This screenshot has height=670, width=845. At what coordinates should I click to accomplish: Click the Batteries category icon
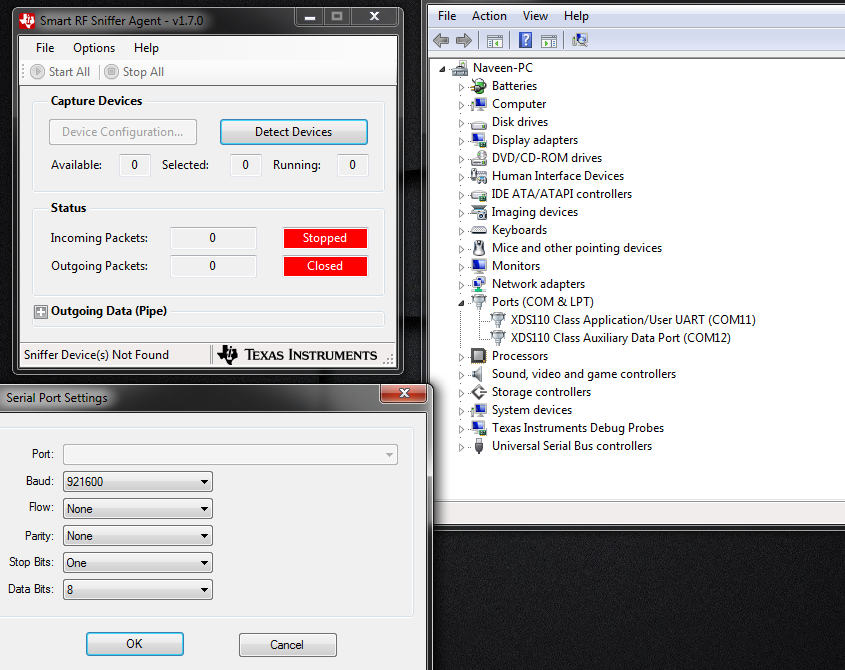click(479, 86)
